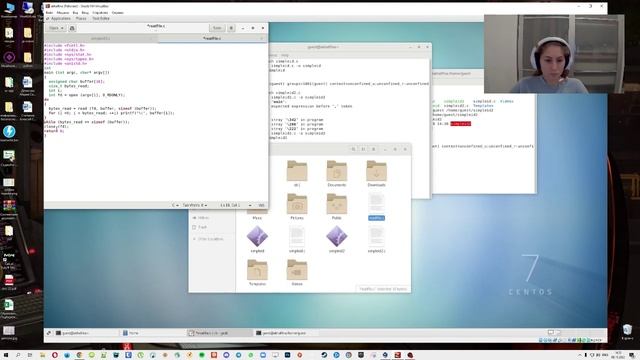Toggle INS insert mode in gedit status bar
The height and width of the screenshot is (360, 640).
pyautogui.click(x=262, y=205)
